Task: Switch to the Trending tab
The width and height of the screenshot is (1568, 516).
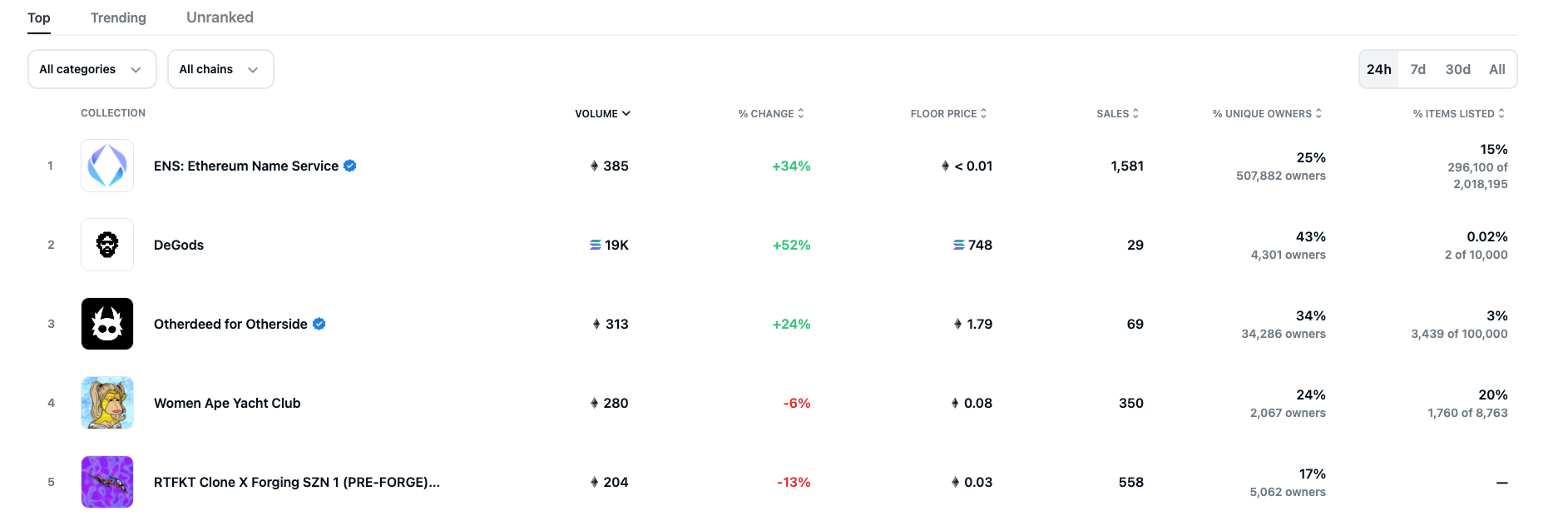Action: click(x=118, y=17)
